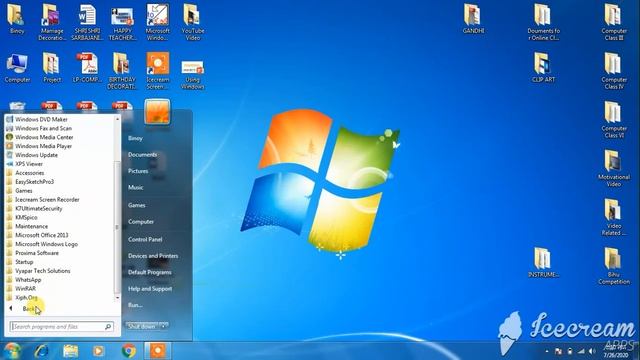This screenshot has width=640, height=360.
Task: Open the INSTRUME folder
Action: [x=543, y=263]
